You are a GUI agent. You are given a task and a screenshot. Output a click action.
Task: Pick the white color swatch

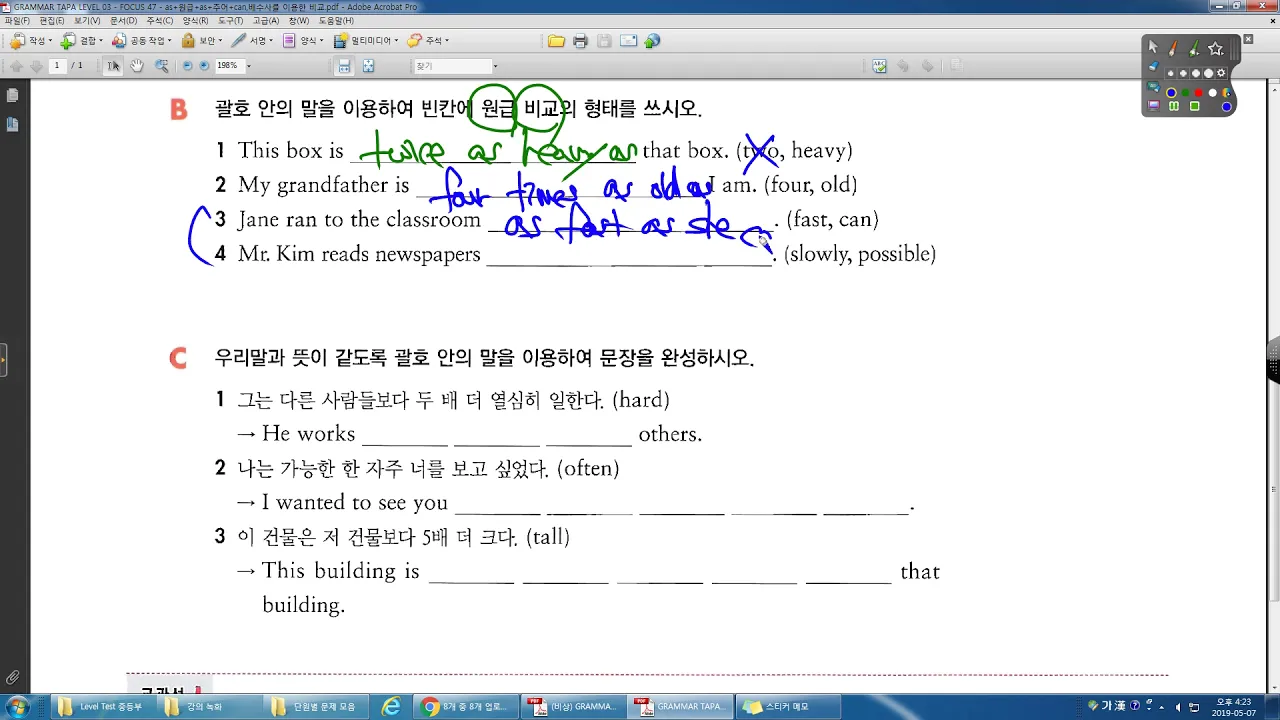point(1212,92)
